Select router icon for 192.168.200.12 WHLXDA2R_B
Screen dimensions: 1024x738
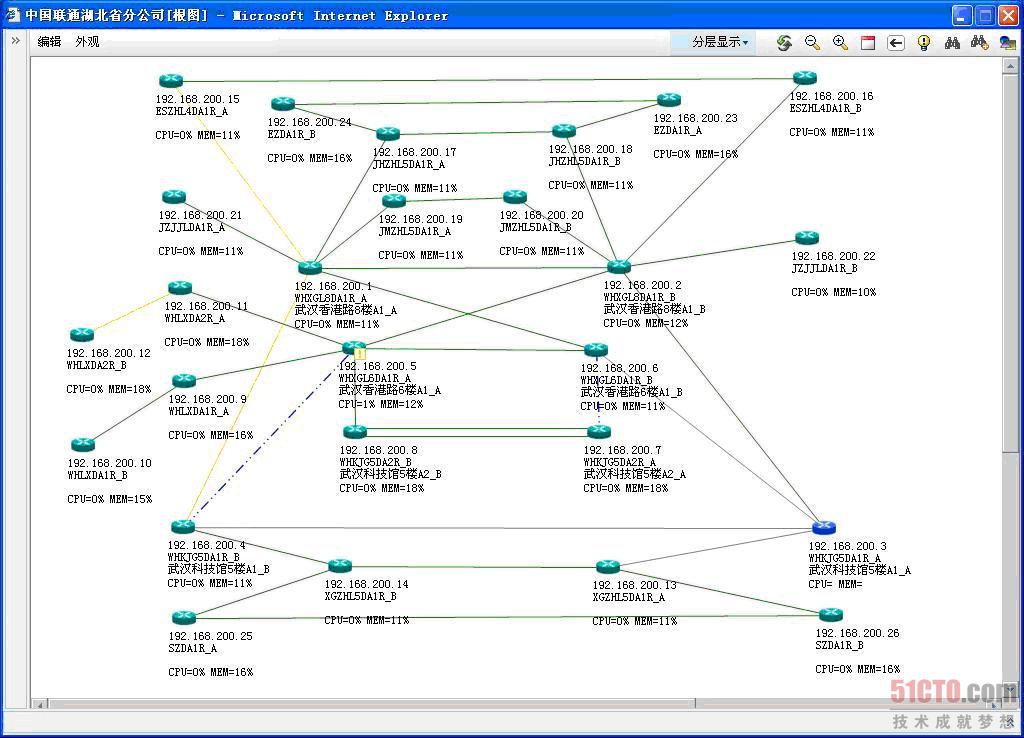point(82,334)
